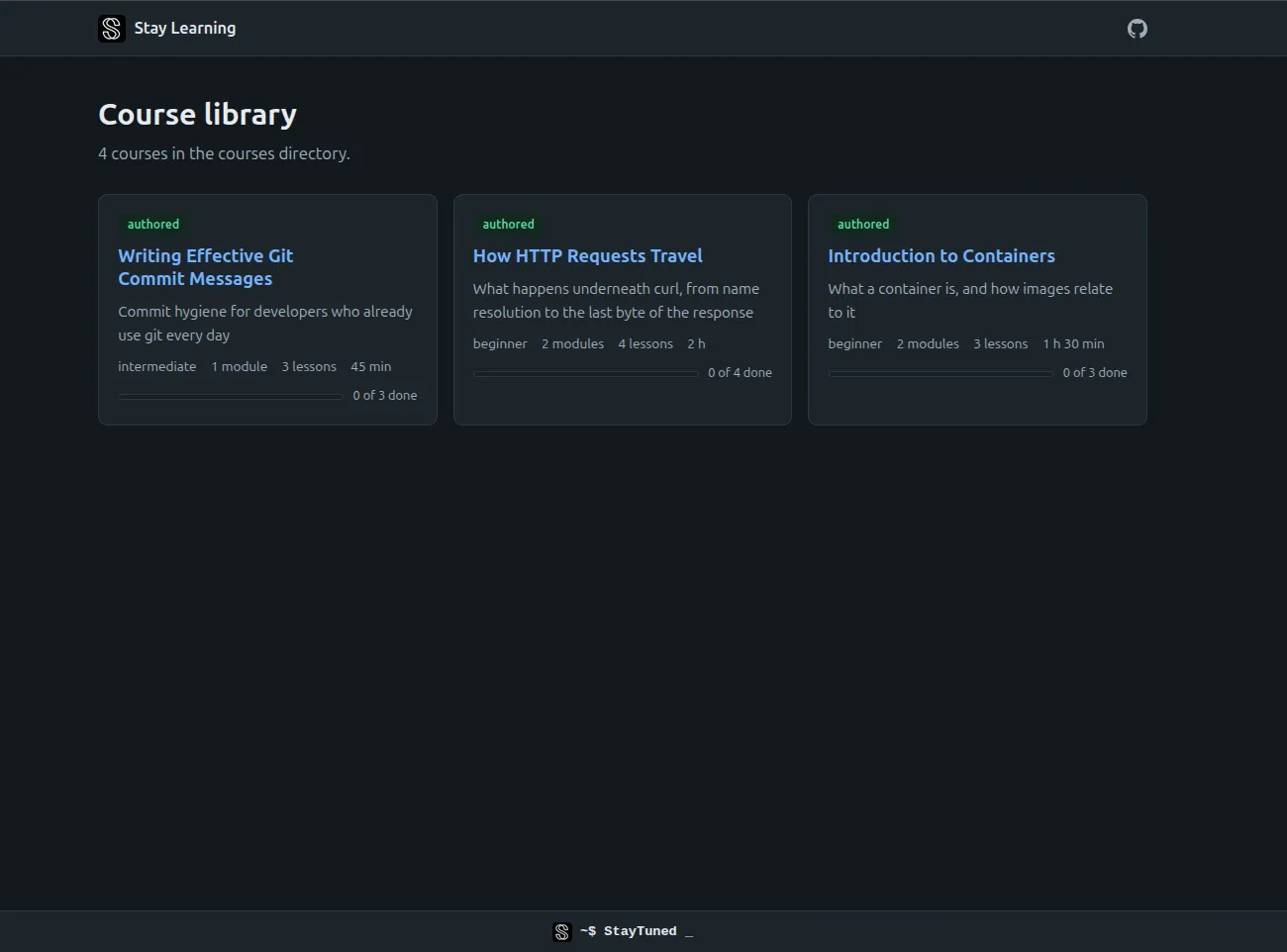
Task: Click the 'intermediate' level label
Action: 157,366
